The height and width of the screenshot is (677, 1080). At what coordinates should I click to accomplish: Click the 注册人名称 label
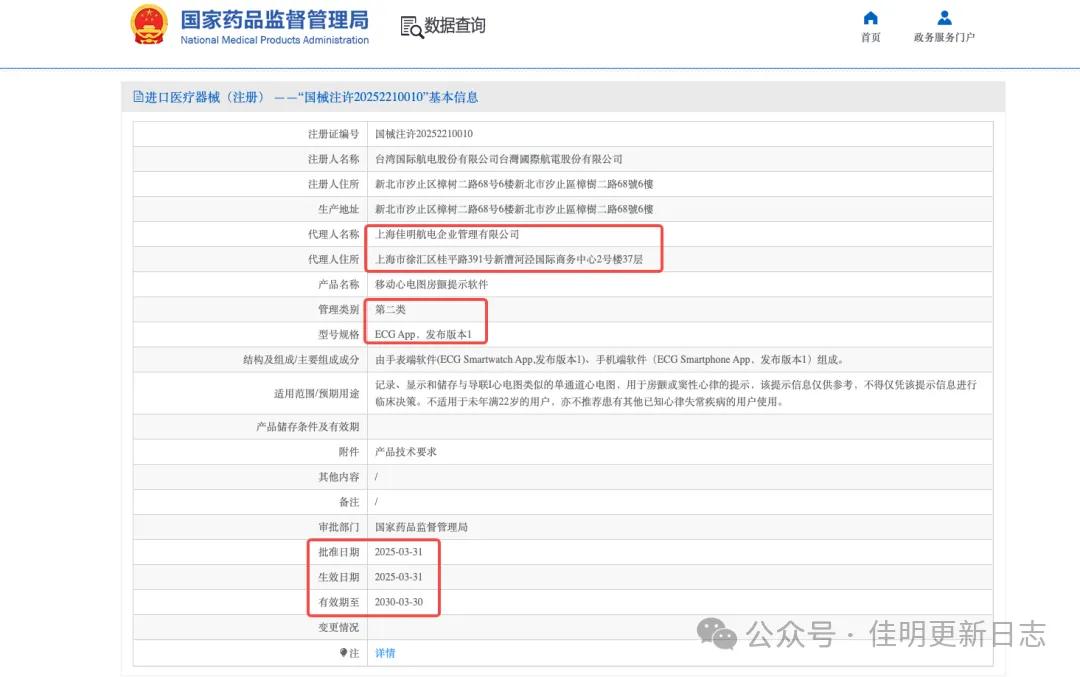pyautogui.click(x=333, y=159)
